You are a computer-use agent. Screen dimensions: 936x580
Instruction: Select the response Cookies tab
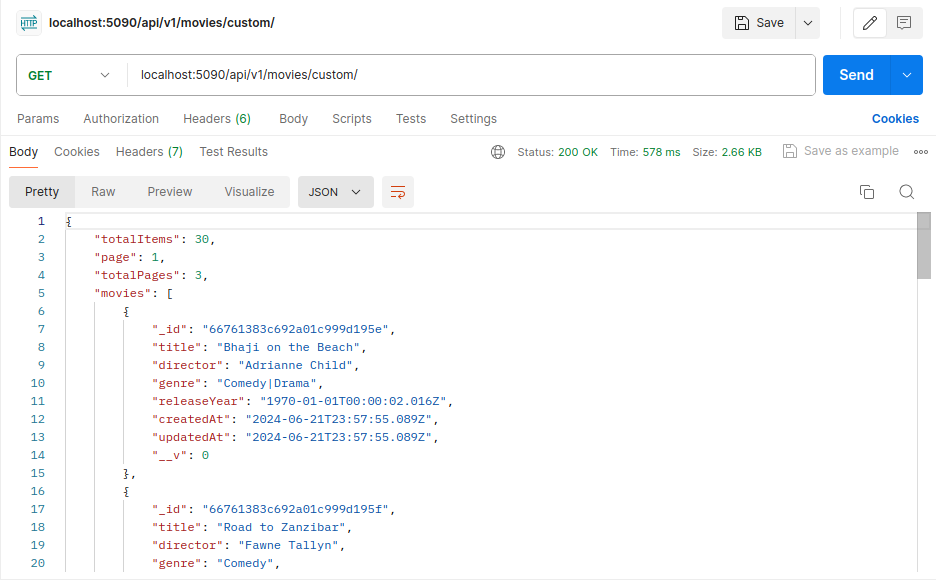(77, 152)
